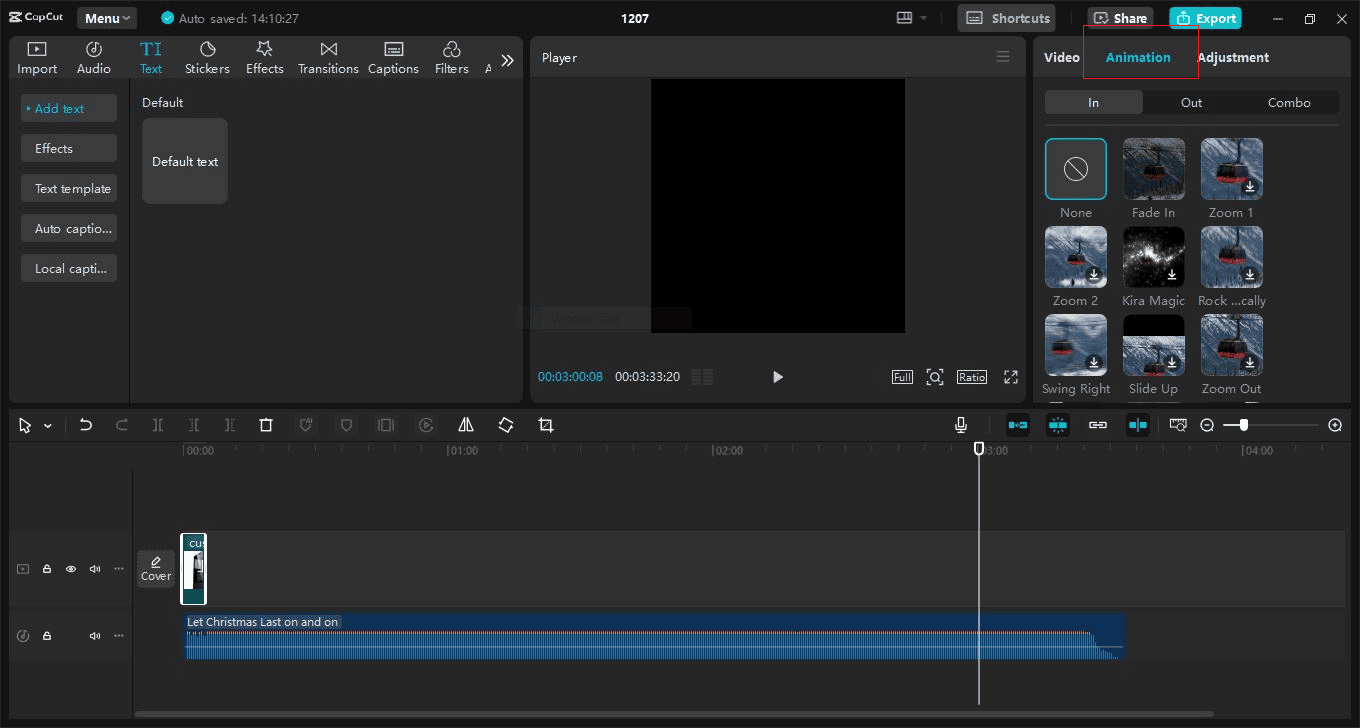Select the In animation sub-tab

click(1094, 102)
